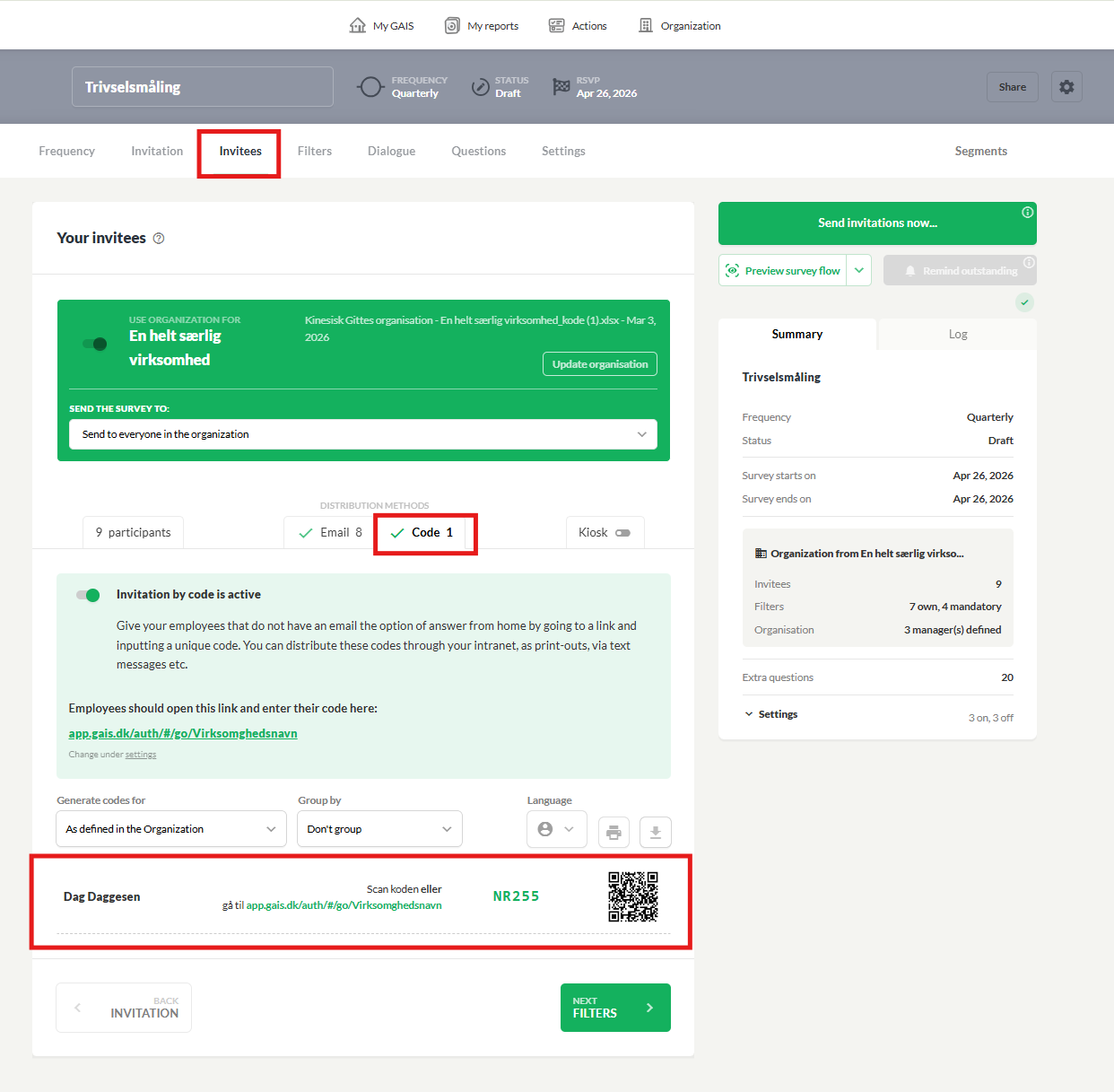The height and width of the screenshot is (1092, 1114).
Task: Click the green saved checkmark icon above Summary
Action: pyautogui.click(x=1024, y=302)
